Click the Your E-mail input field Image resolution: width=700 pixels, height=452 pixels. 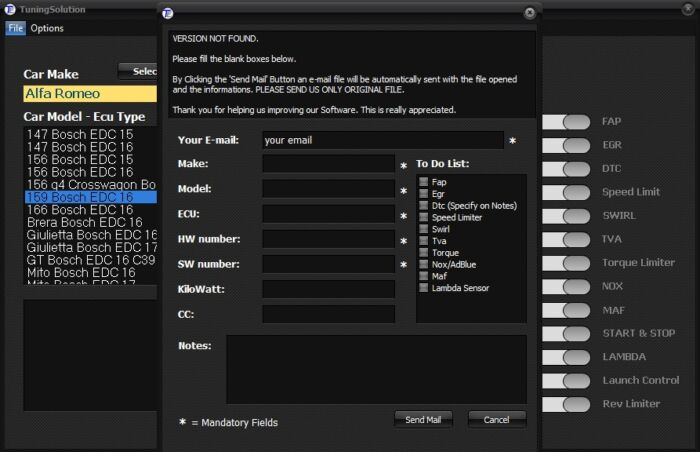point(383,140)
